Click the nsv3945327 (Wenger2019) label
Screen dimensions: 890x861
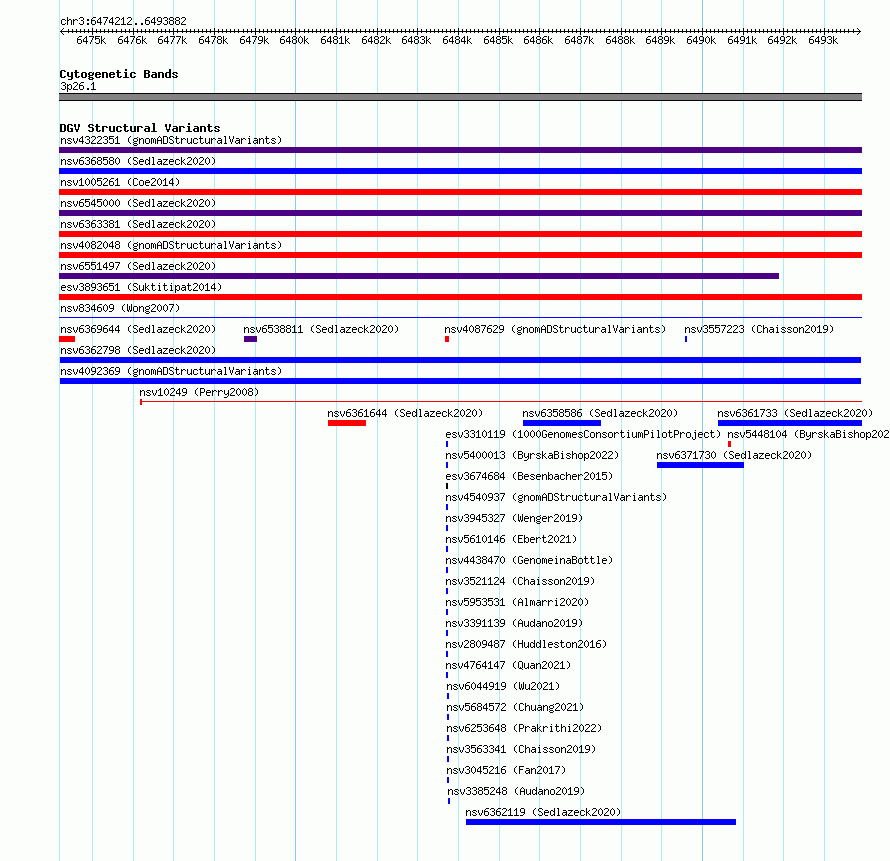tap(514, 518)
